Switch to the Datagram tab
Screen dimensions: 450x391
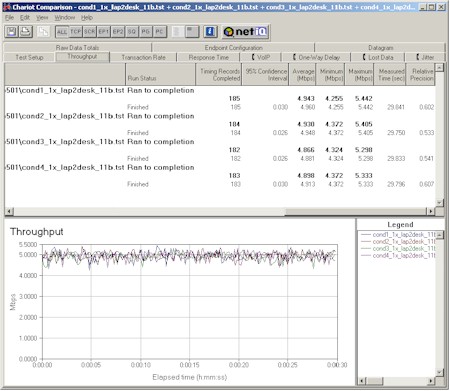(380, 48)
